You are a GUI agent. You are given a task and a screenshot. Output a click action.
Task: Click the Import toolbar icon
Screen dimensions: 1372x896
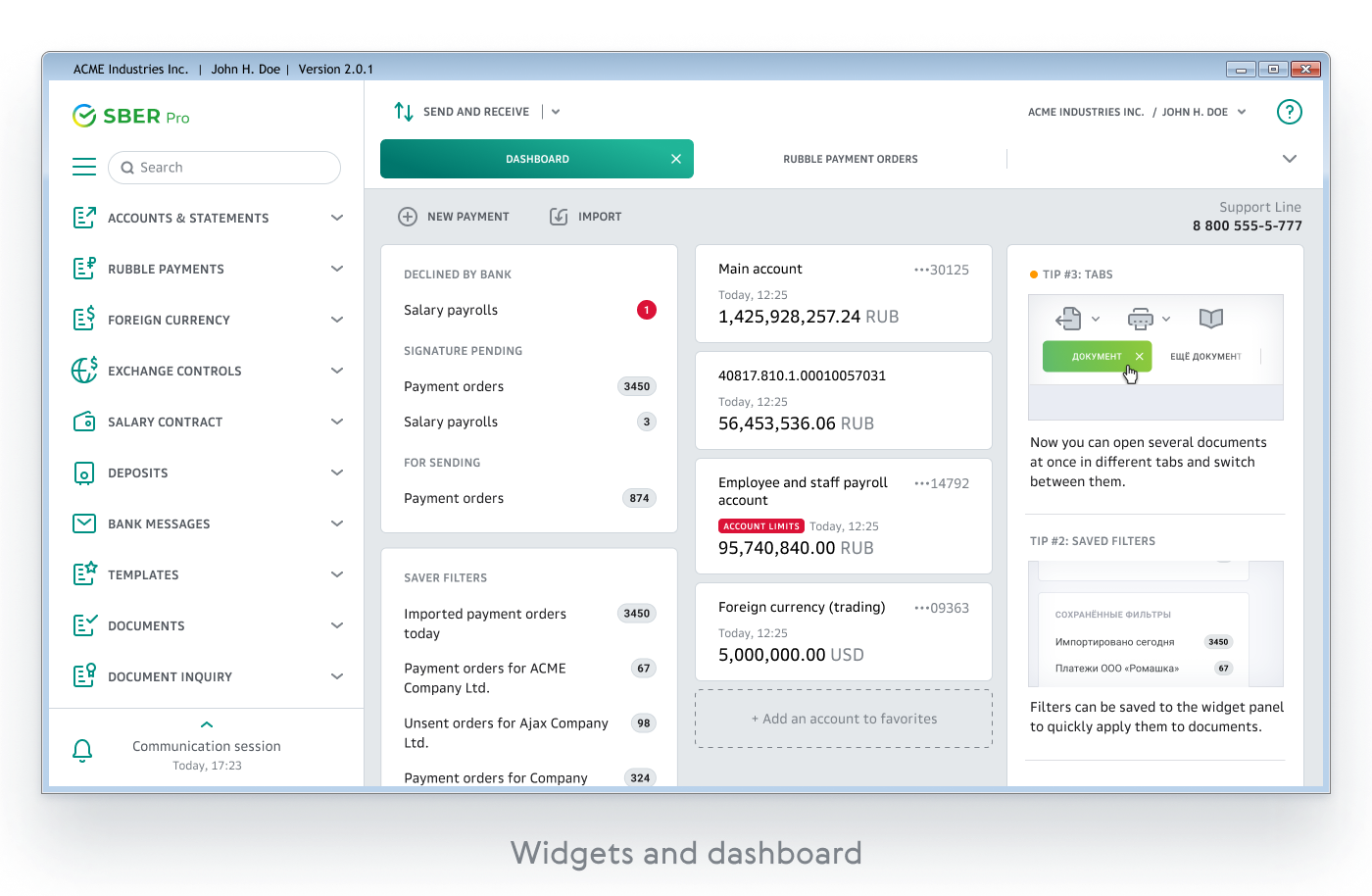tap(559, 216)
